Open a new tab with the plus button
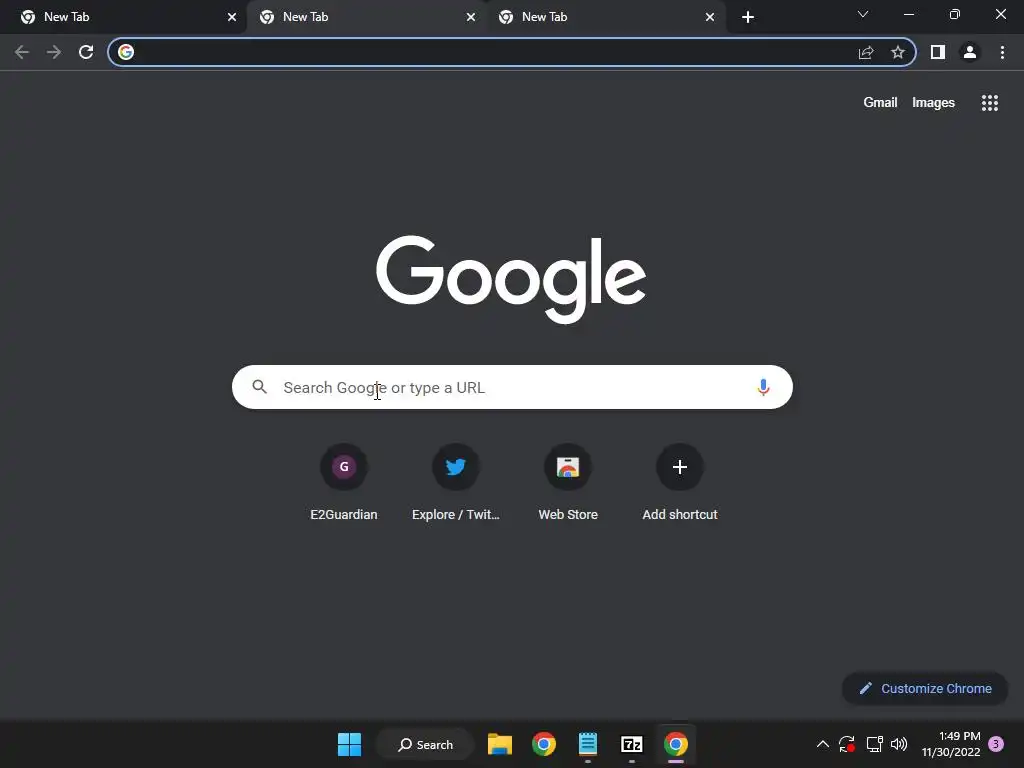The width and height of the screenshot is (1024, 768). pyautogui.click(x=748, y=17)
